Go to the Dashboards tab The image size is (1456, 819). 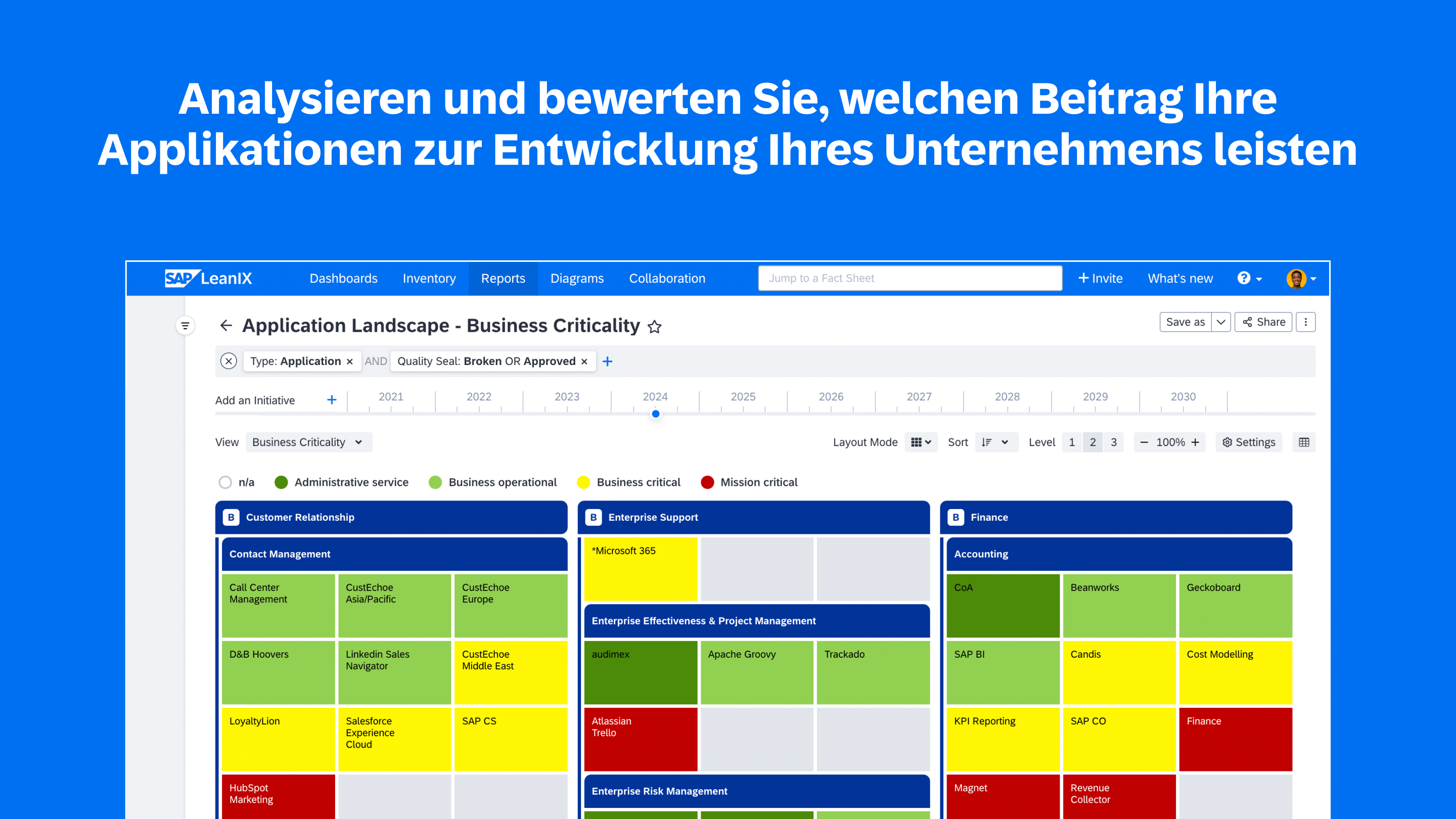343,278
